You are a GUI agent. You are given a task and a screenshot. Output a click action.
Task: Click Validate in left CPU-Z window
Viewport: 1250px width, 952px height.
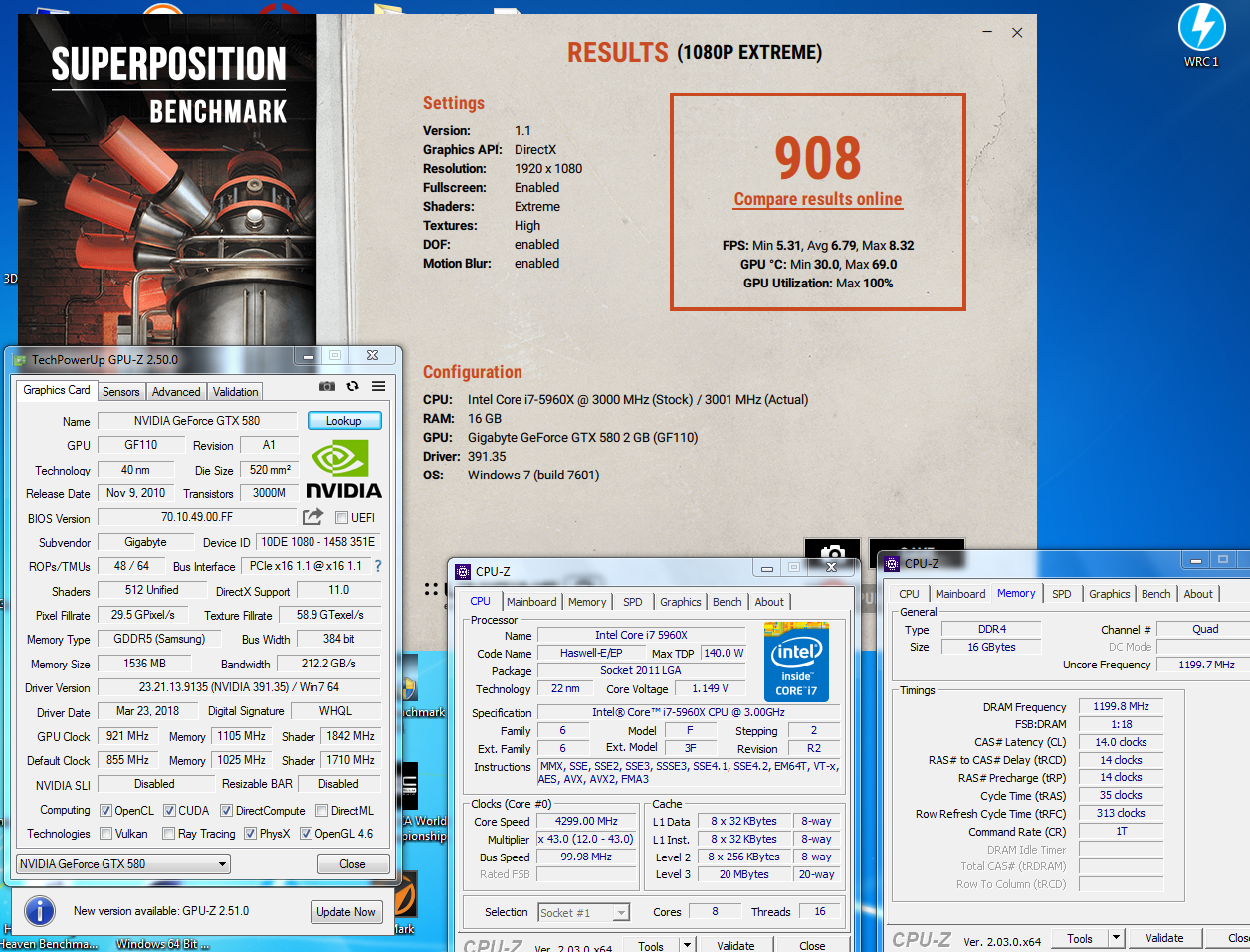pyautogui.click(x=735, y=946)
